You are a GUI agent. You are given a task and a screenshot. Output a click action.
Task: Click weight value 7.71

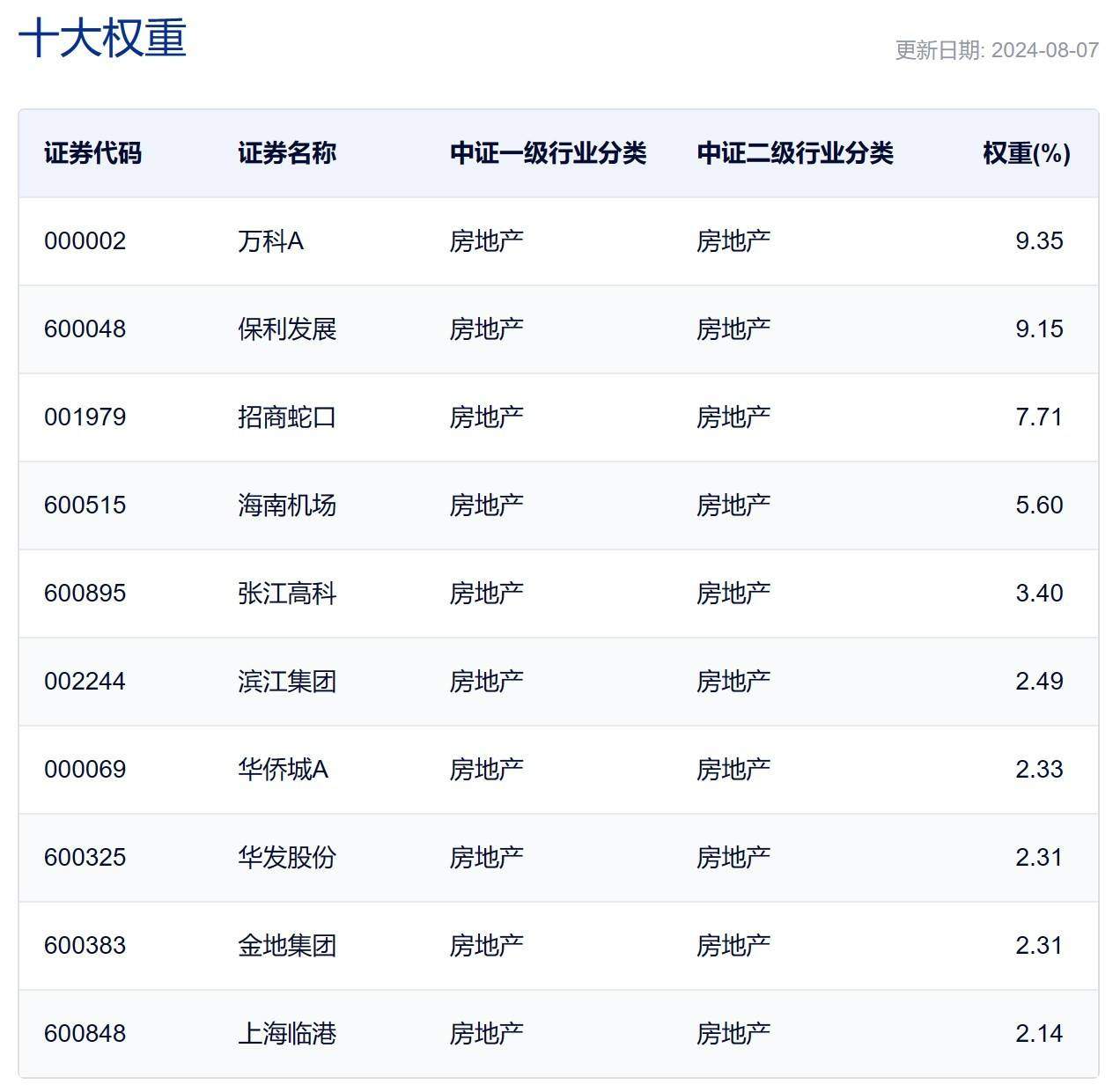(x=1039, y=417)
